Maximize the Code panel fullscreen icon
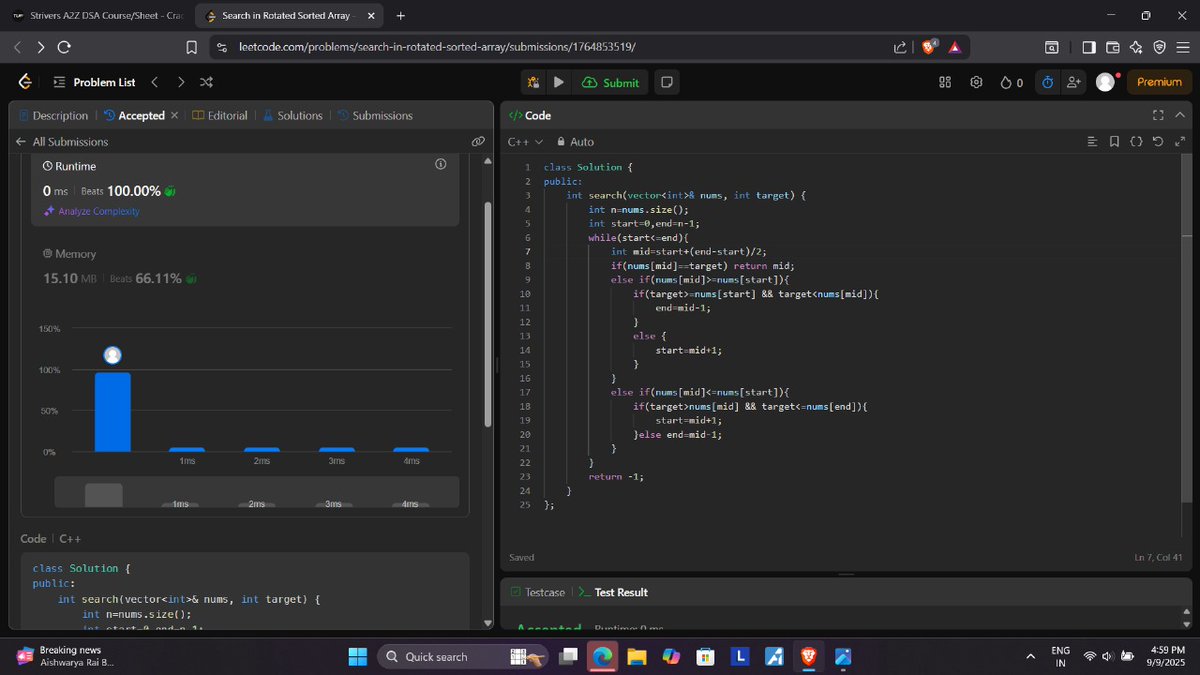This screenshot has width=1200, height=675. click(1158, 116)
